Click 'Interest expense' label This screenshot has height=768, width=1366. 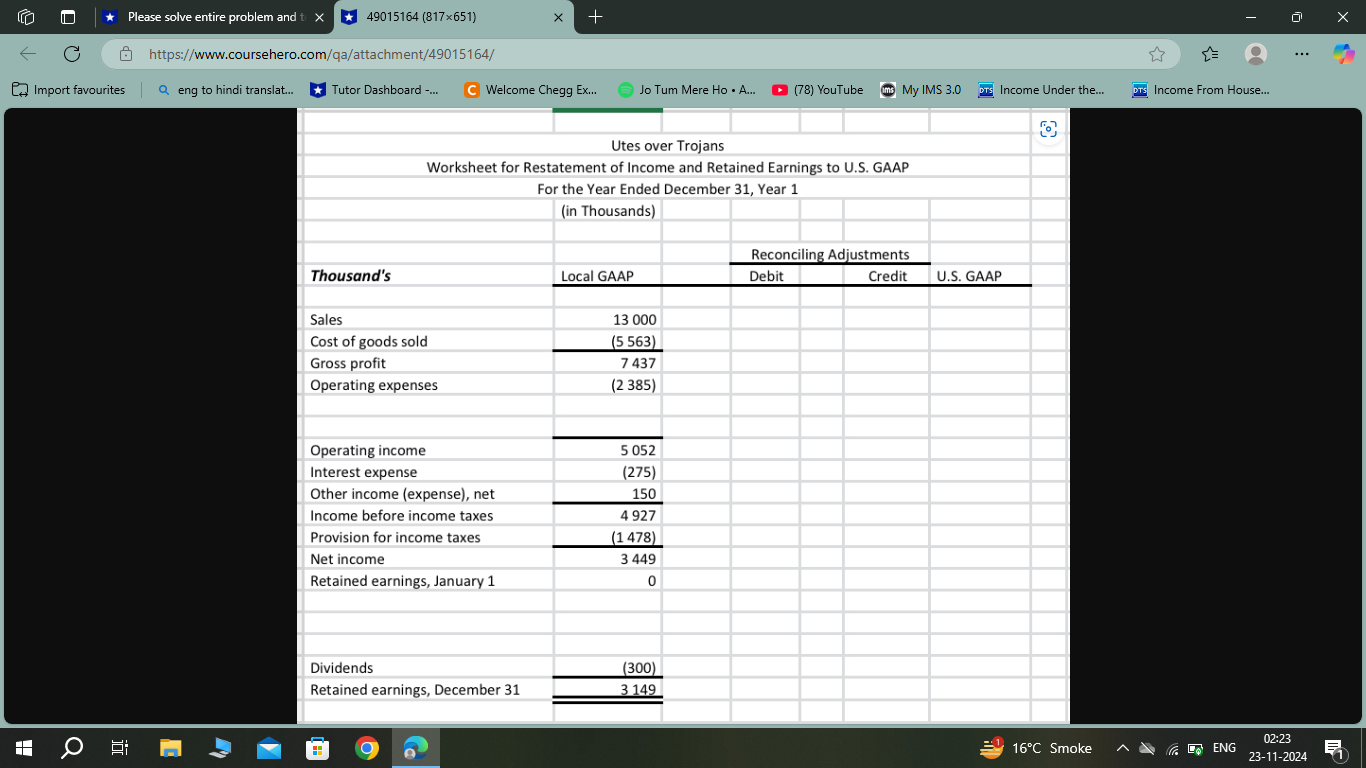coord(364,472)
